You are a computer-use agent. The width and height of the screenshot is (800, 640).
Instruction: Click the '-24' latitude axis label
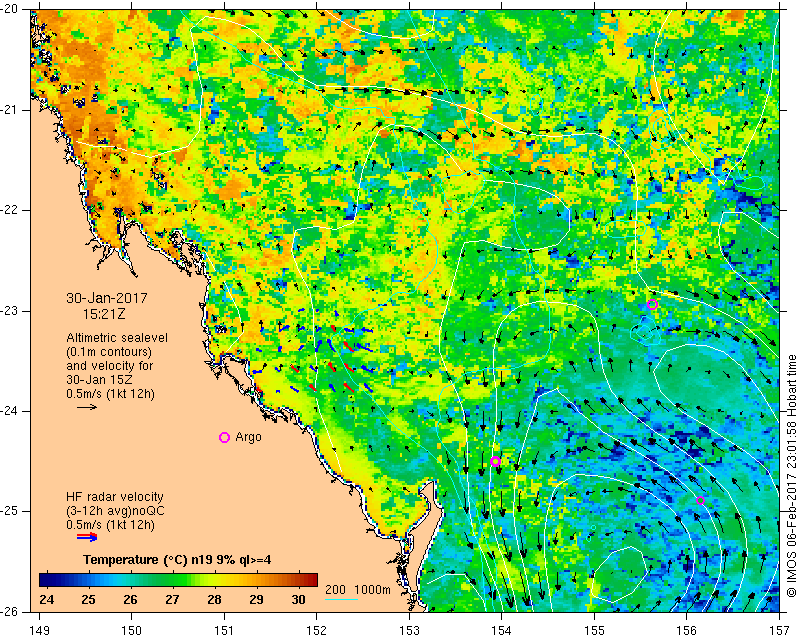(9, 411)
